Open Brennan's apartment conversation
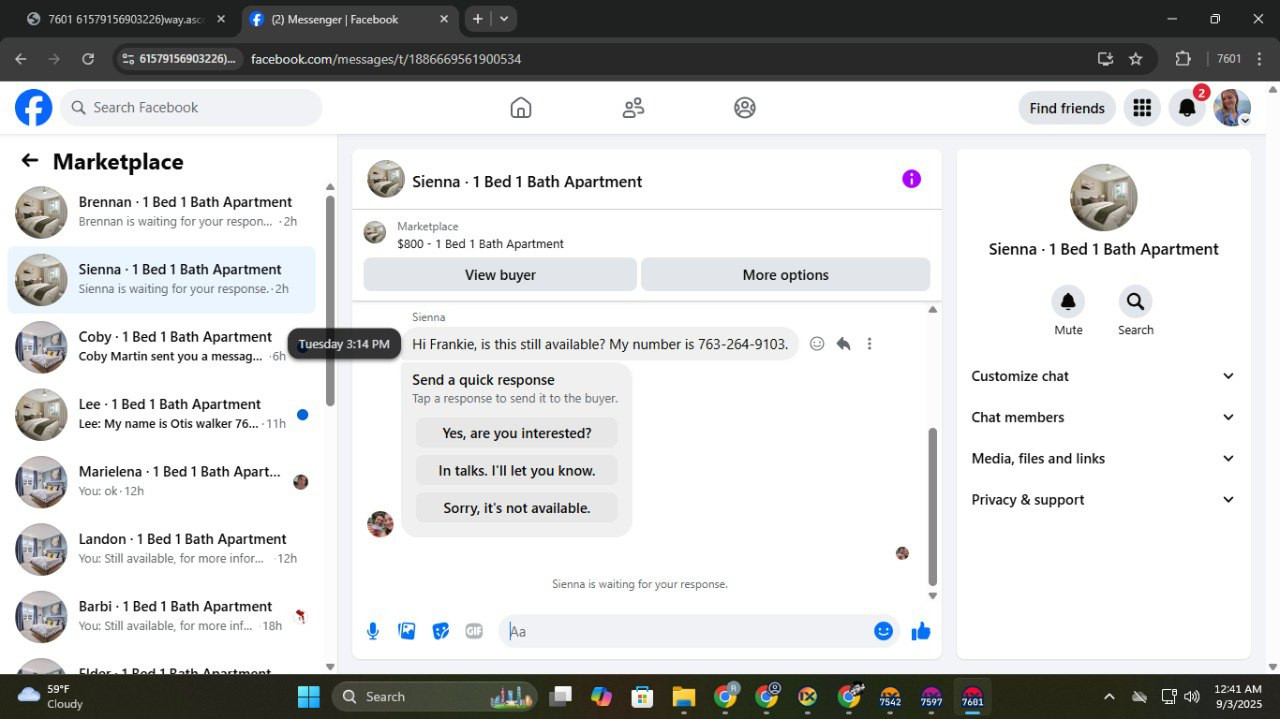 (162, 212)
